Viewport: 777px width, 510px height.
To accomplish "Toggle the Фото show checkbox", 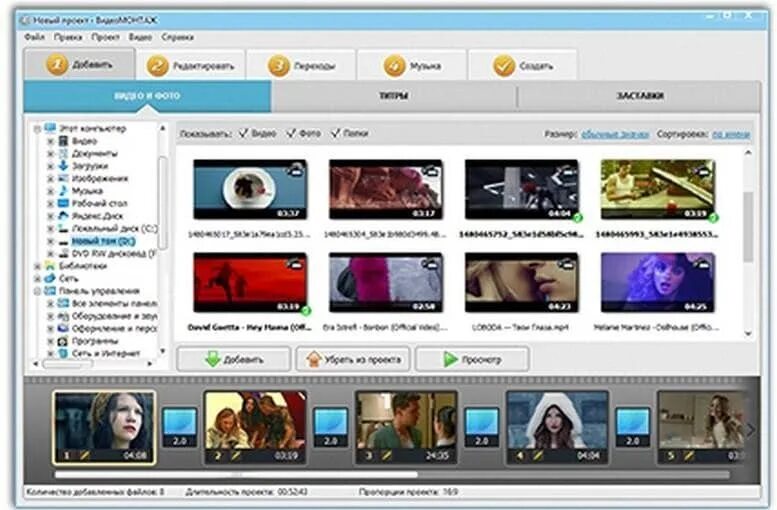I will (x=291, y=133).
